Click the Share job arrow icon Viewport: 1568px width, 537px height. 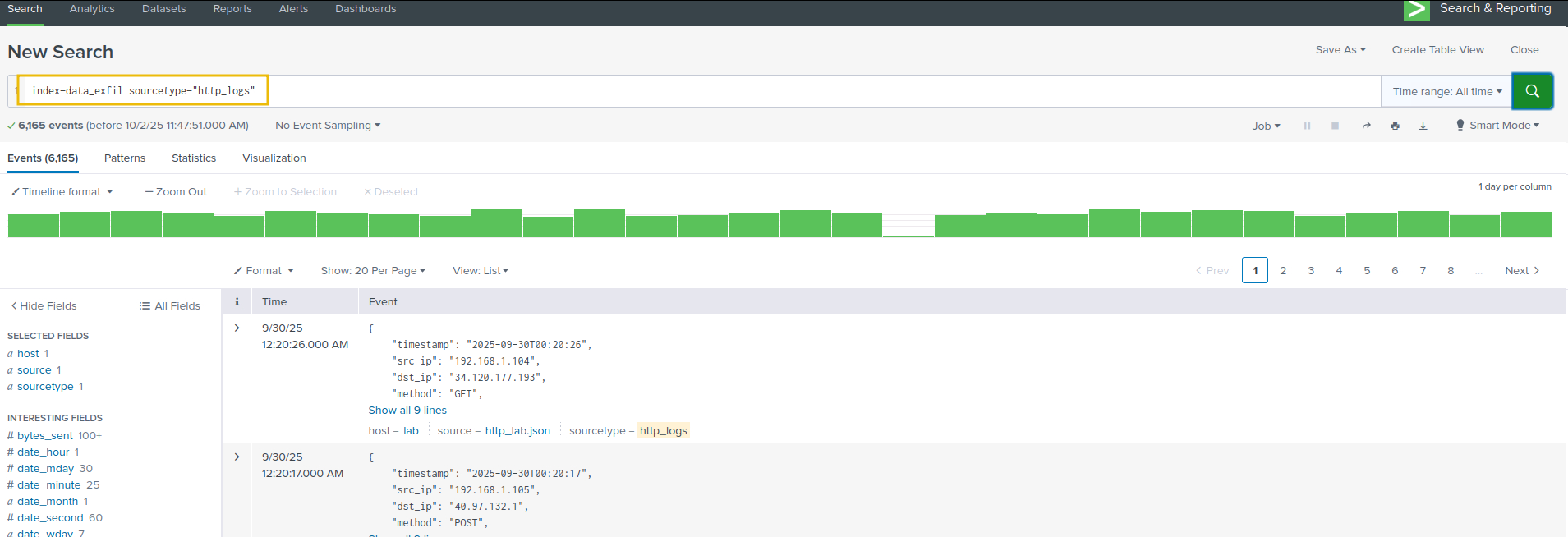1366,126
